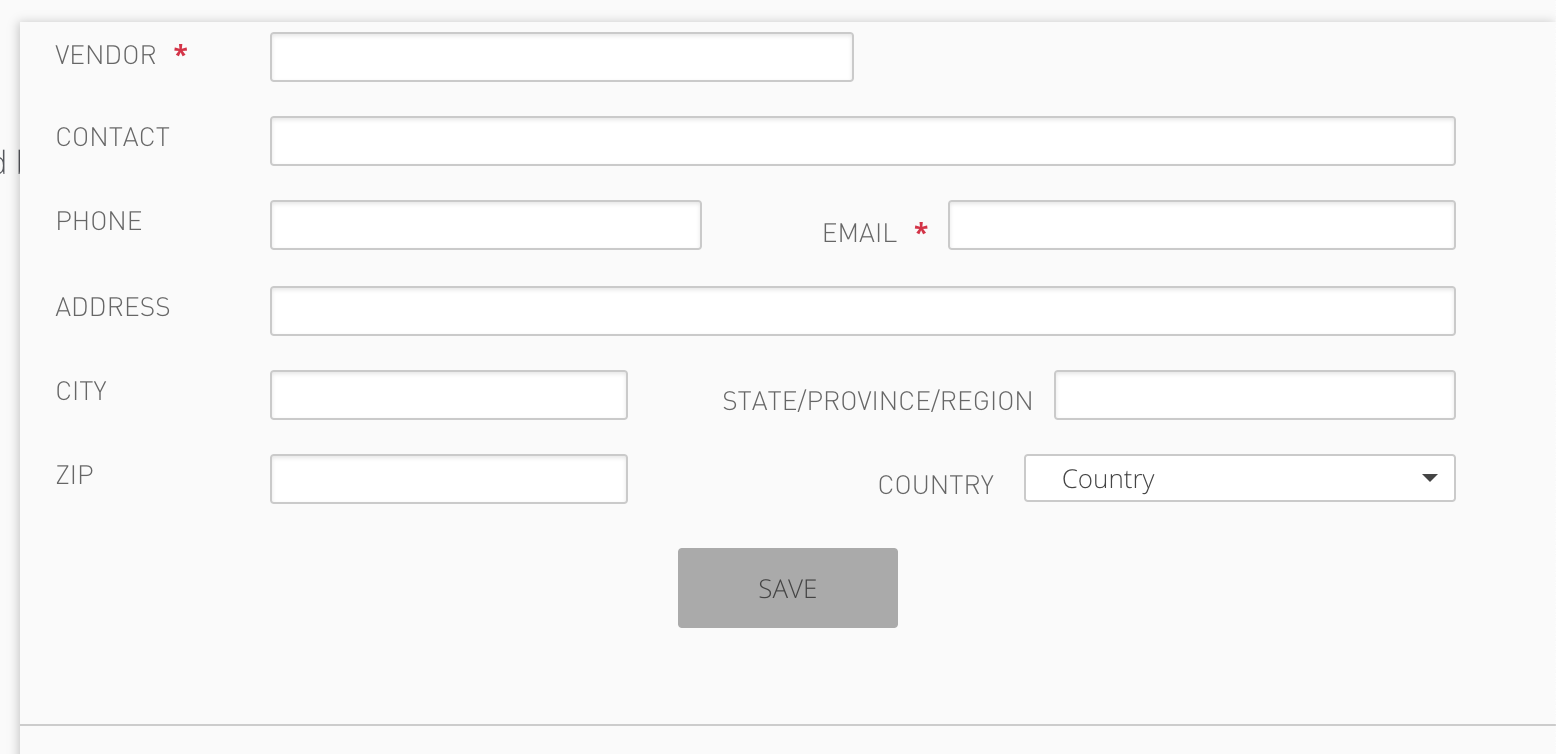Click the Country dropdown caret arrow
The width and height of the screenshot is (1556, 754).
1430,479
